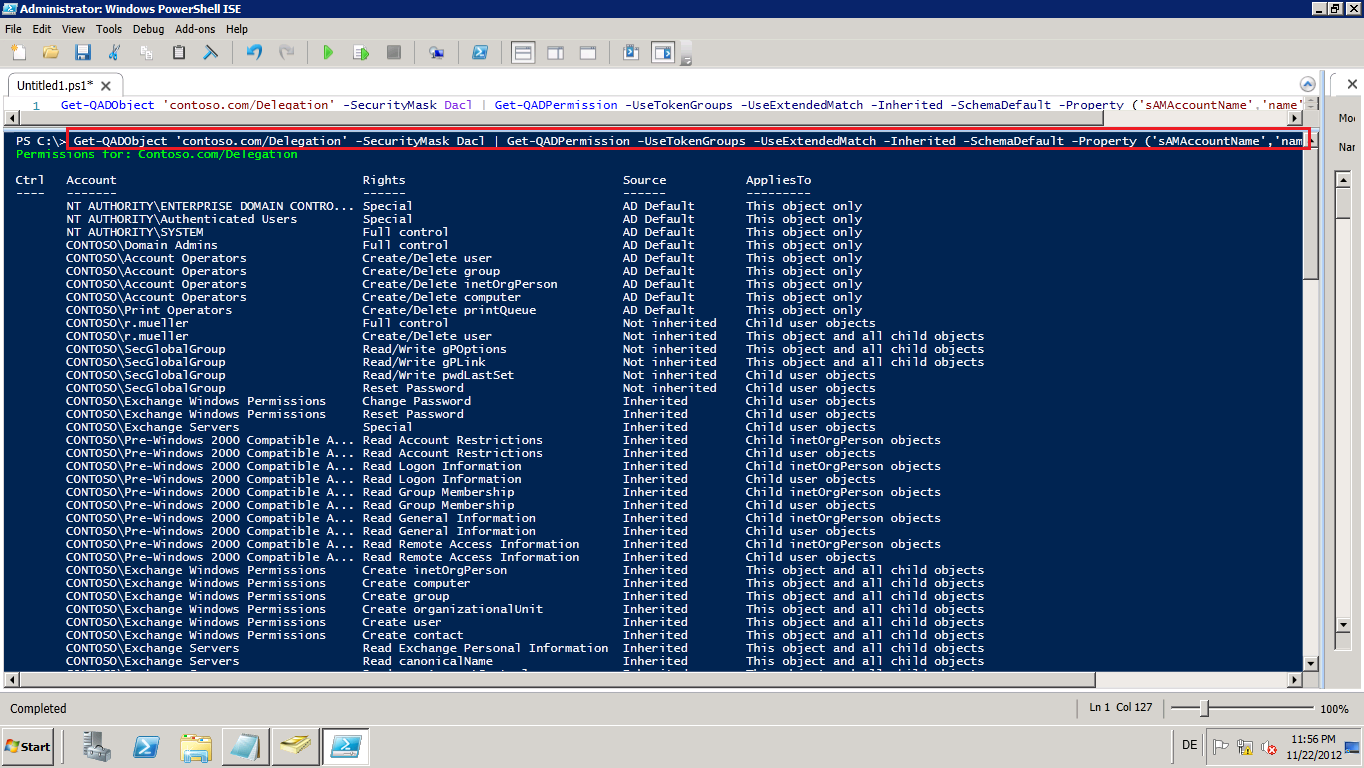Click the Show desktop button
Screen dimensions: 1364x768
coord(1354,746)
